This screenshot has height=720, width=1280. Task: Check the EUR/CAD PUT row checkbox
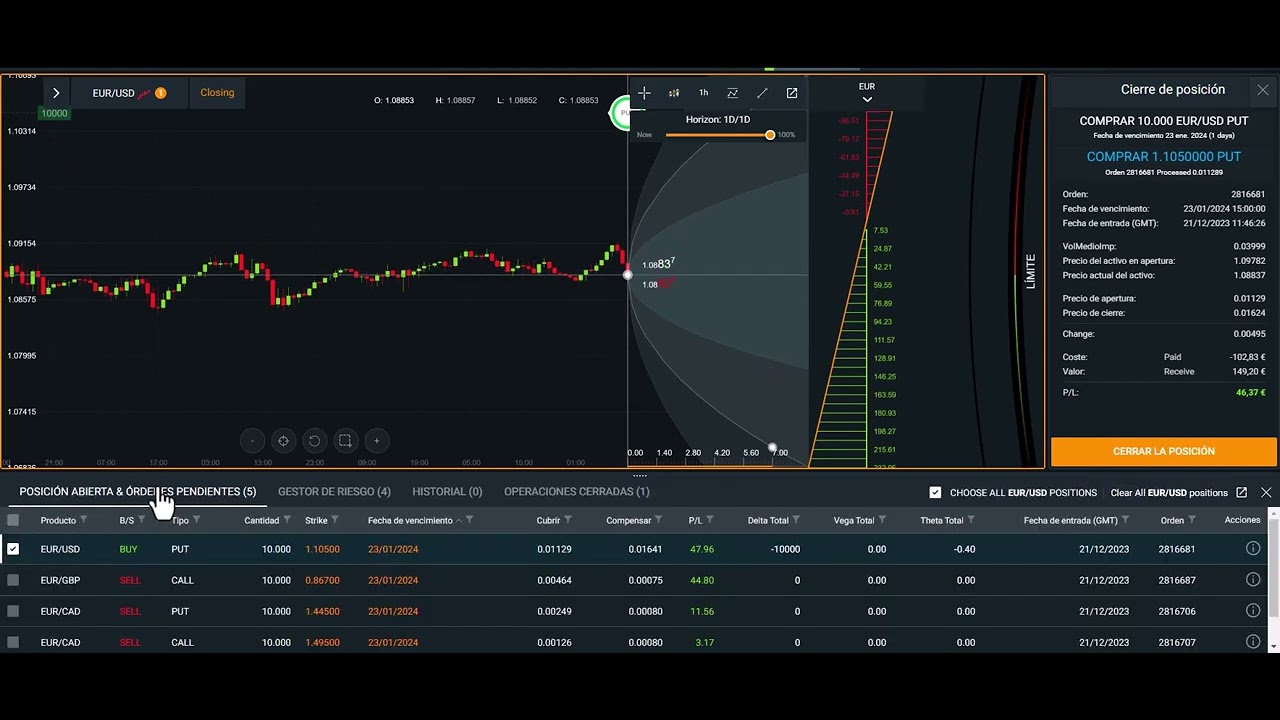(13, 611)
